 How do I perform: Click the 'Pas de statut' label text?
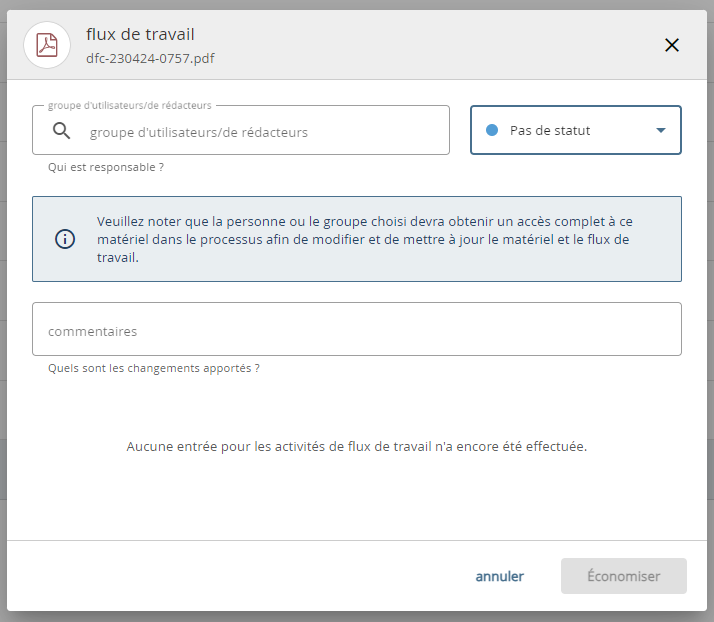click(x=550, y=130)
